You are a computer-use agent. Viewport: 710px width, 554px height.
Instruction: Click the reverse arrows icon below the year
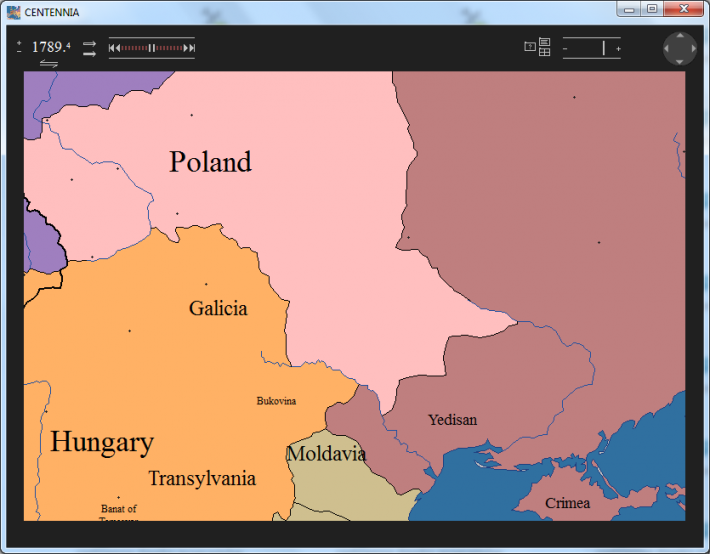(x=48, y=63)
